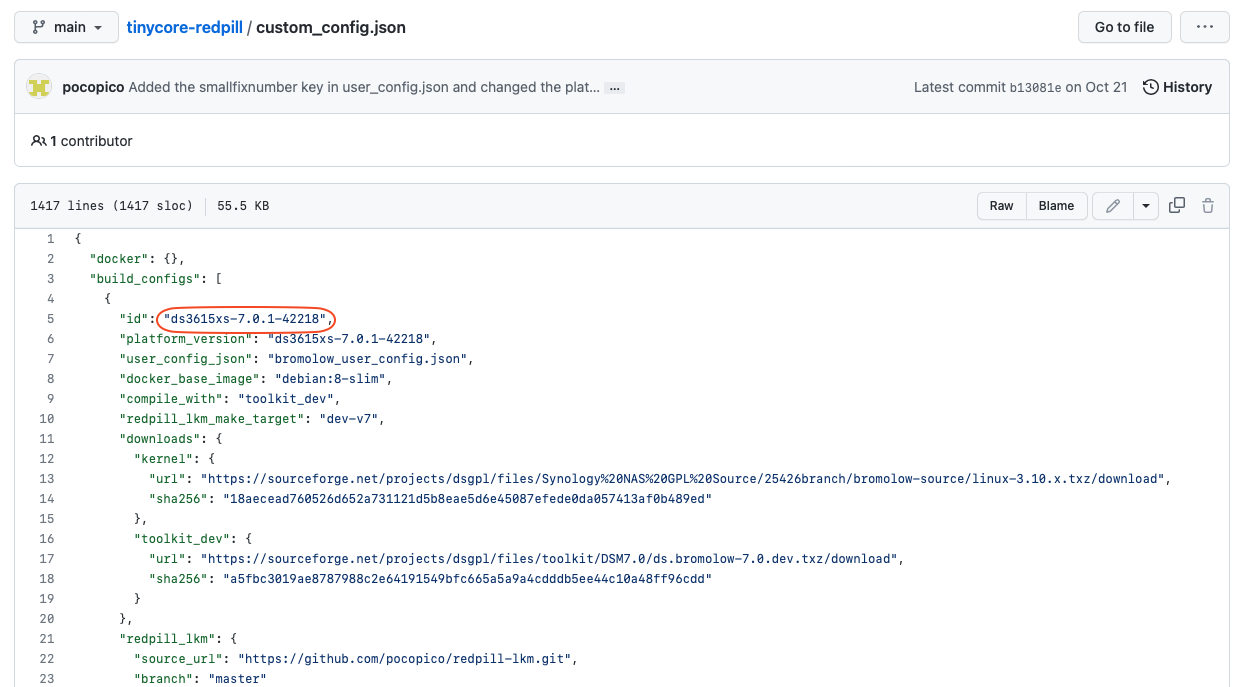This screenshot has height=687, width=1254.
Task: Open Blame view for file
Action: coord(1056,206)
